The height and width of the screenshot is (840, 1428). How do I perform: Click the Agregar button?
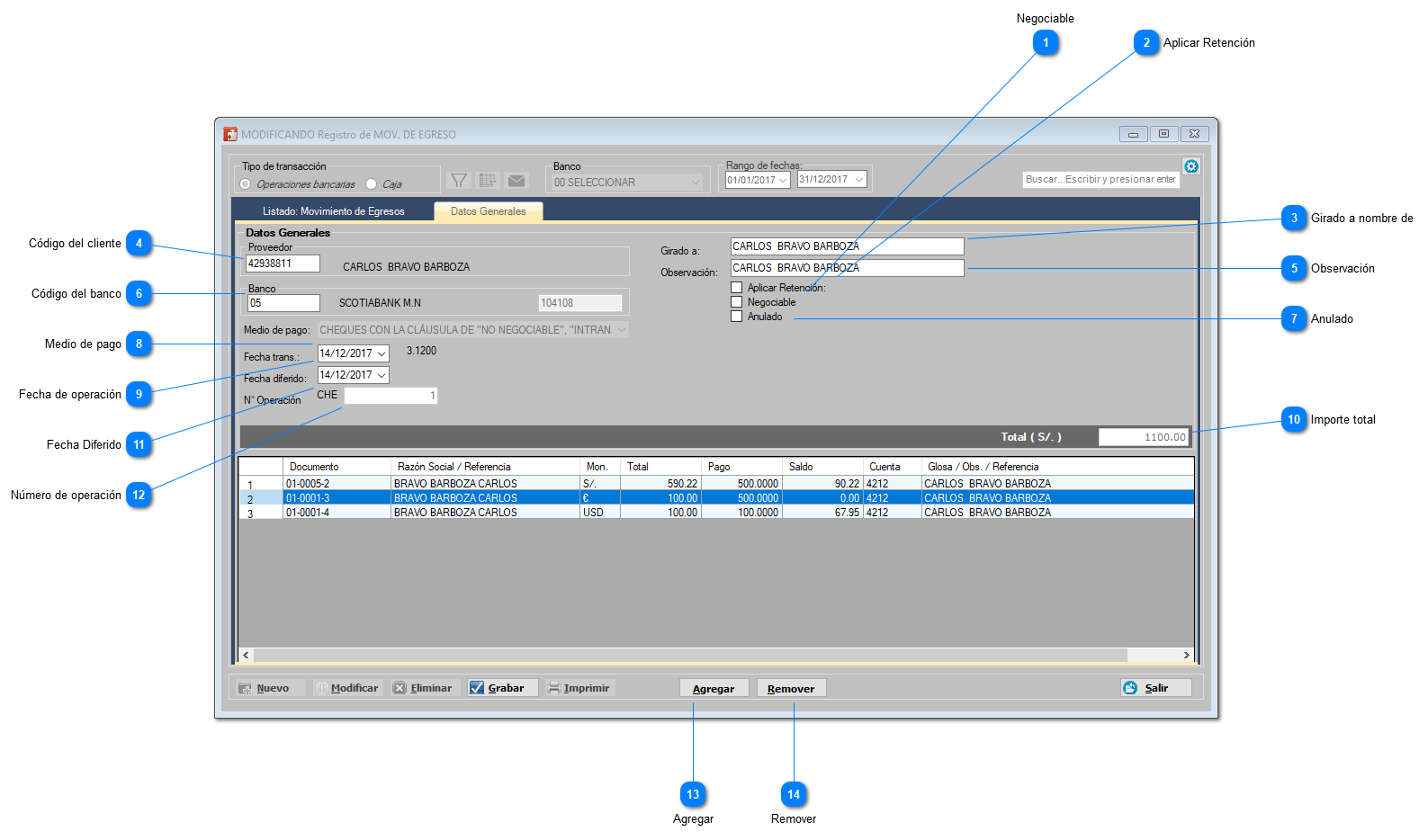coord(714,689)
